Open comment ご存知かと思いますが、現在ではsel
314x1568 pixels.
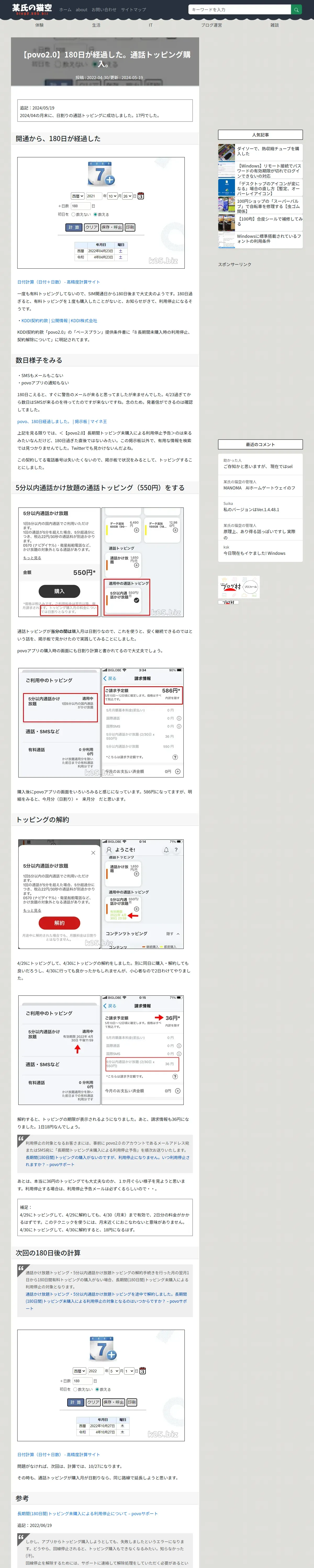[260, 464]
